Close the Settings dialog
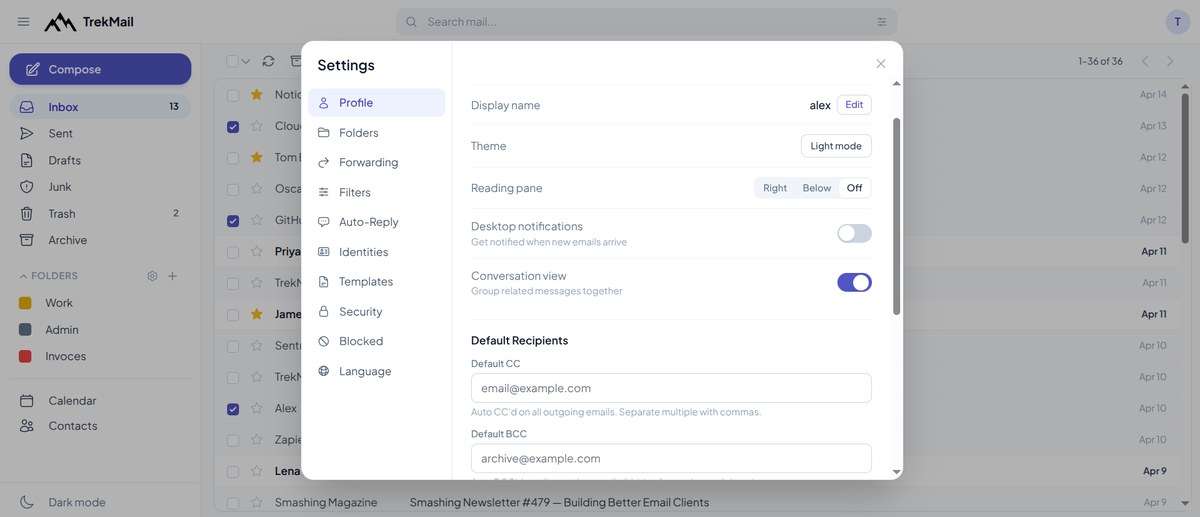 click(x=881, y=64)
